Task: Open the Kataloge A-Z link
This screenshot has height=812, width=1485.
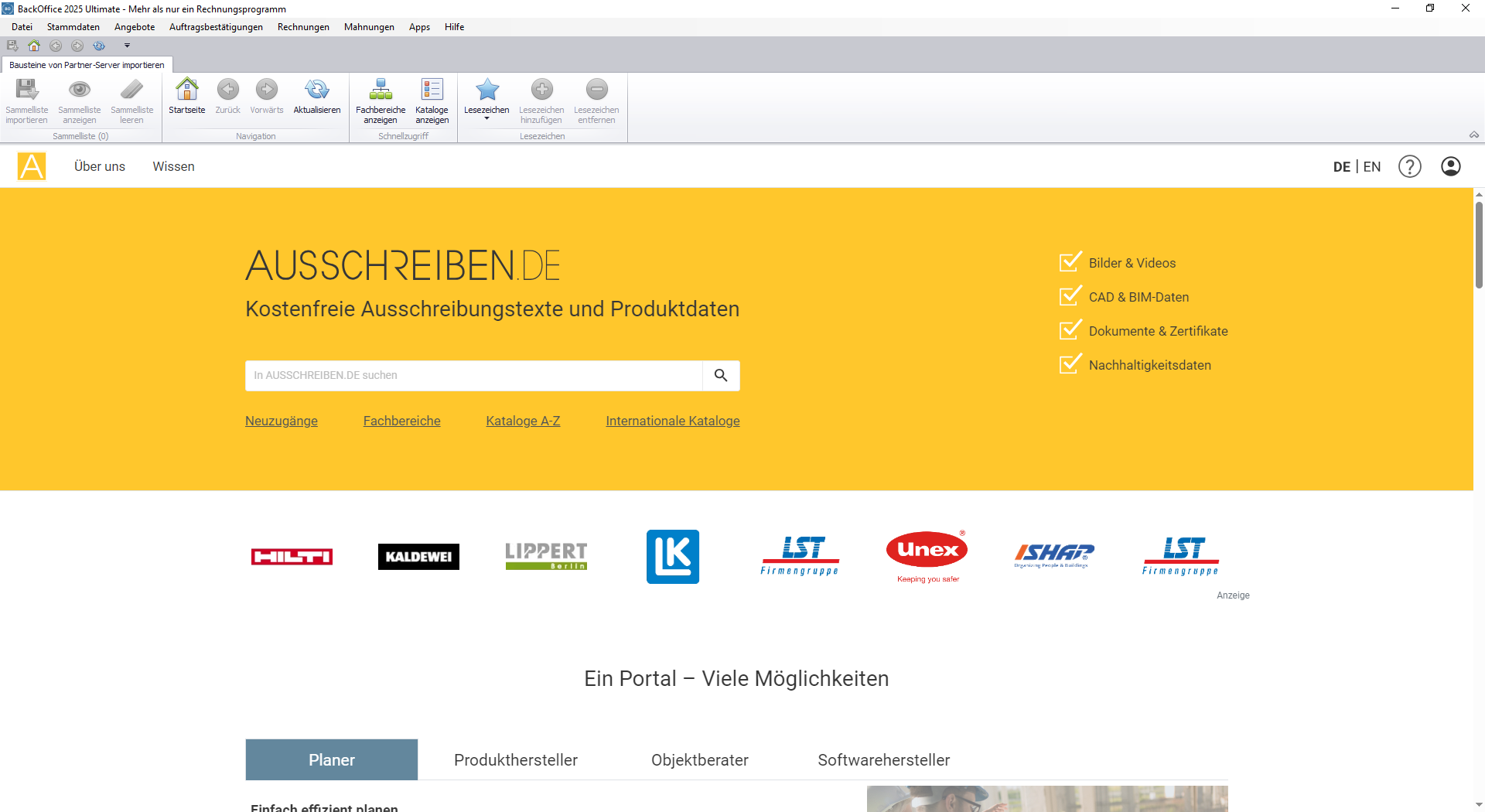Action: [523, 421]
